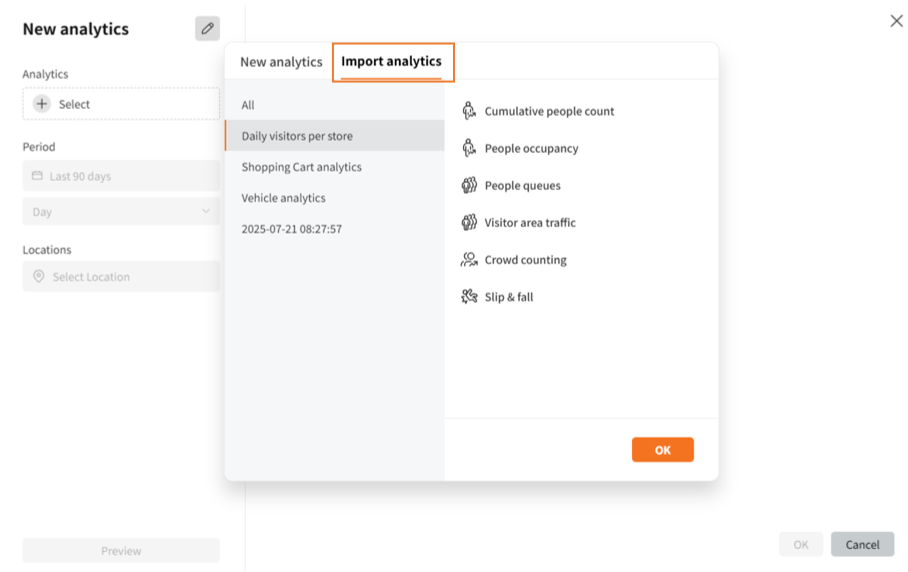The width and height of the screenshot is (908, 572).
Task: Open the Select Location field
Action: click(120, 277)
